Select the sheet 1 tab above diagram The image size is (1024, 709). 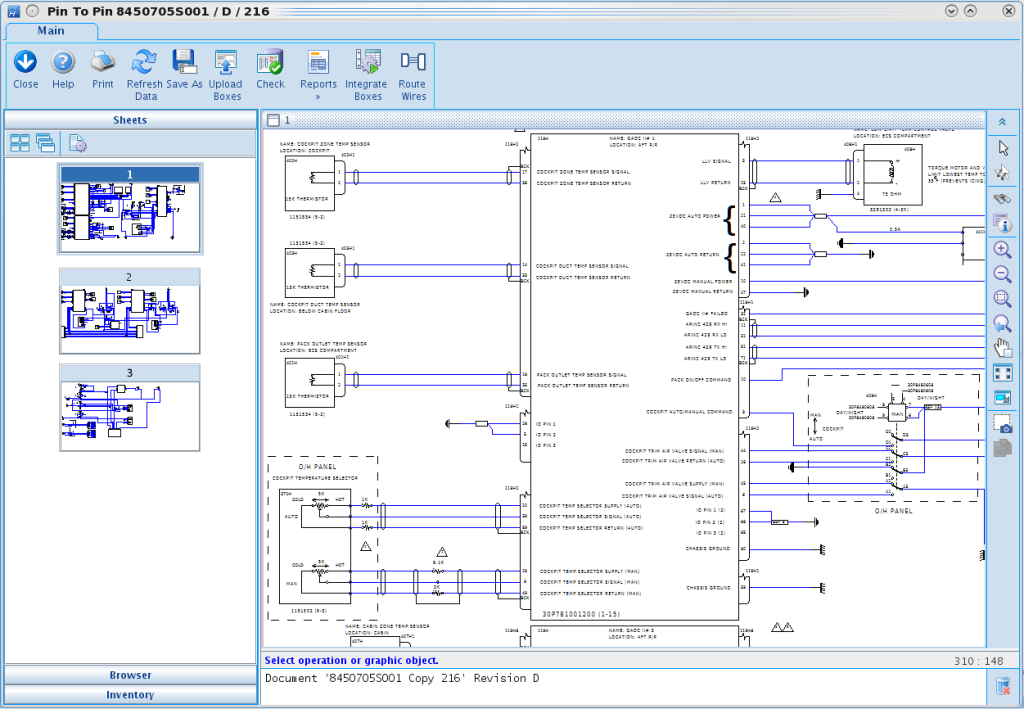(x=280, y=120)
